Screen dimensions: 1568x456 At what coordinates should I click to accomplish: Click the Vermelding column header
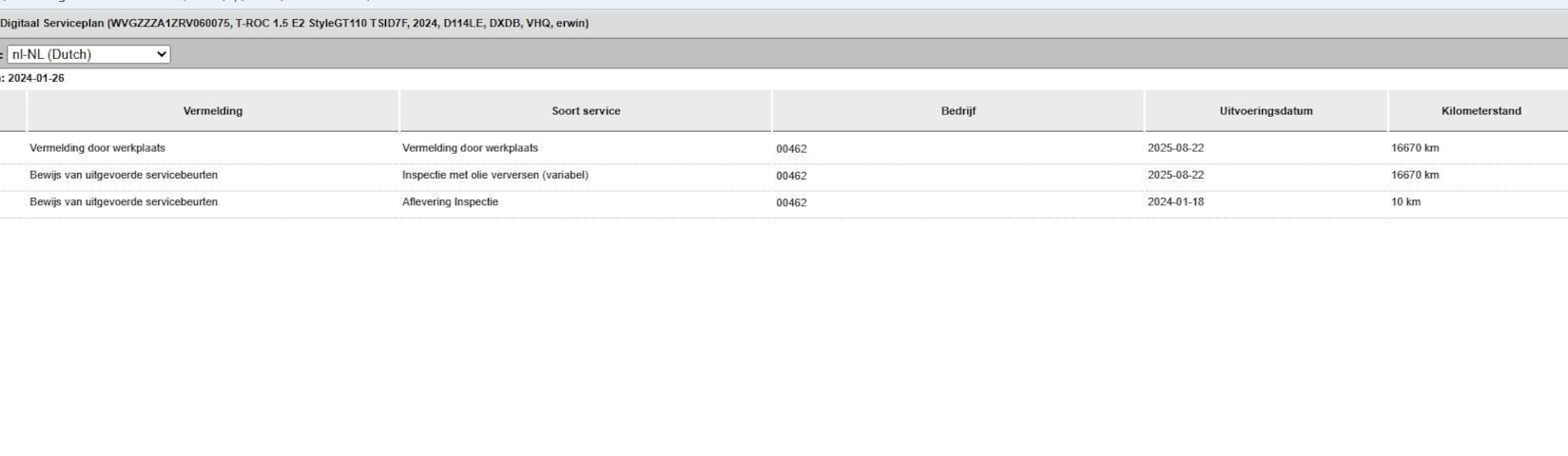(x=212, y=111)
